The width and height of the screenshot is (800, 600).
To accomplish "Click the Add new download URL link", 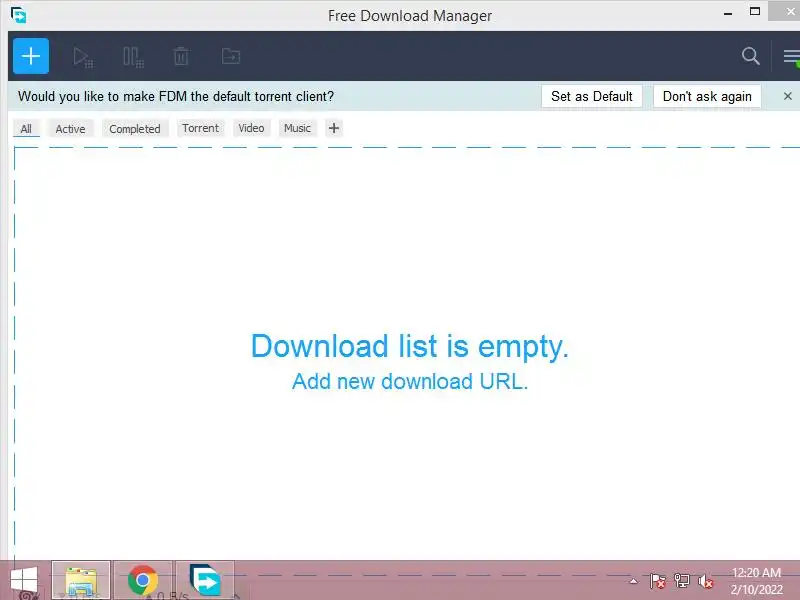I will coord(410,382).
